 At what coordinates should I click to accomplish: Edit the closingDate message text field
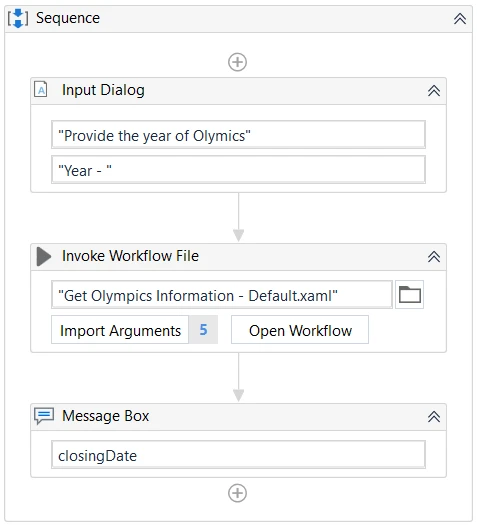238,455
